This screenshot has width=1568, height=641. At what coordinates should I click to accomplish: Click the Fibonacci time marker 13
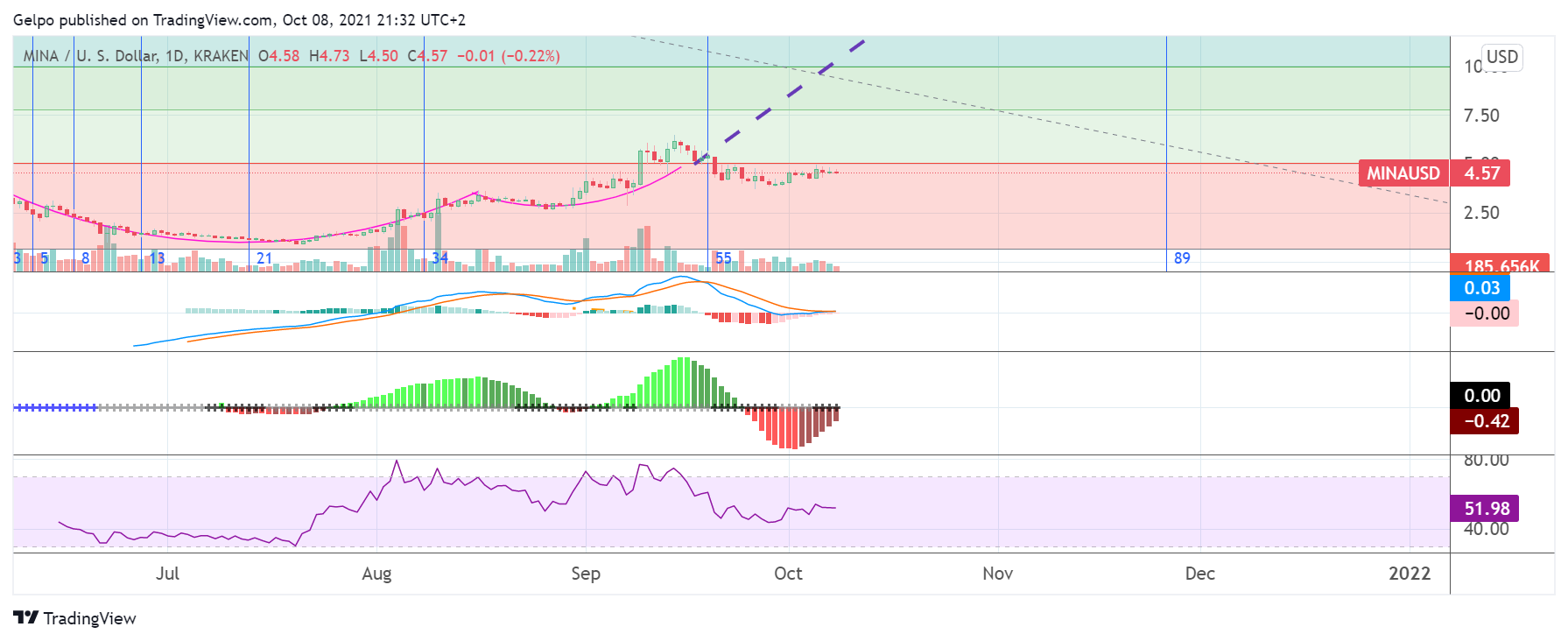[157, 258]
